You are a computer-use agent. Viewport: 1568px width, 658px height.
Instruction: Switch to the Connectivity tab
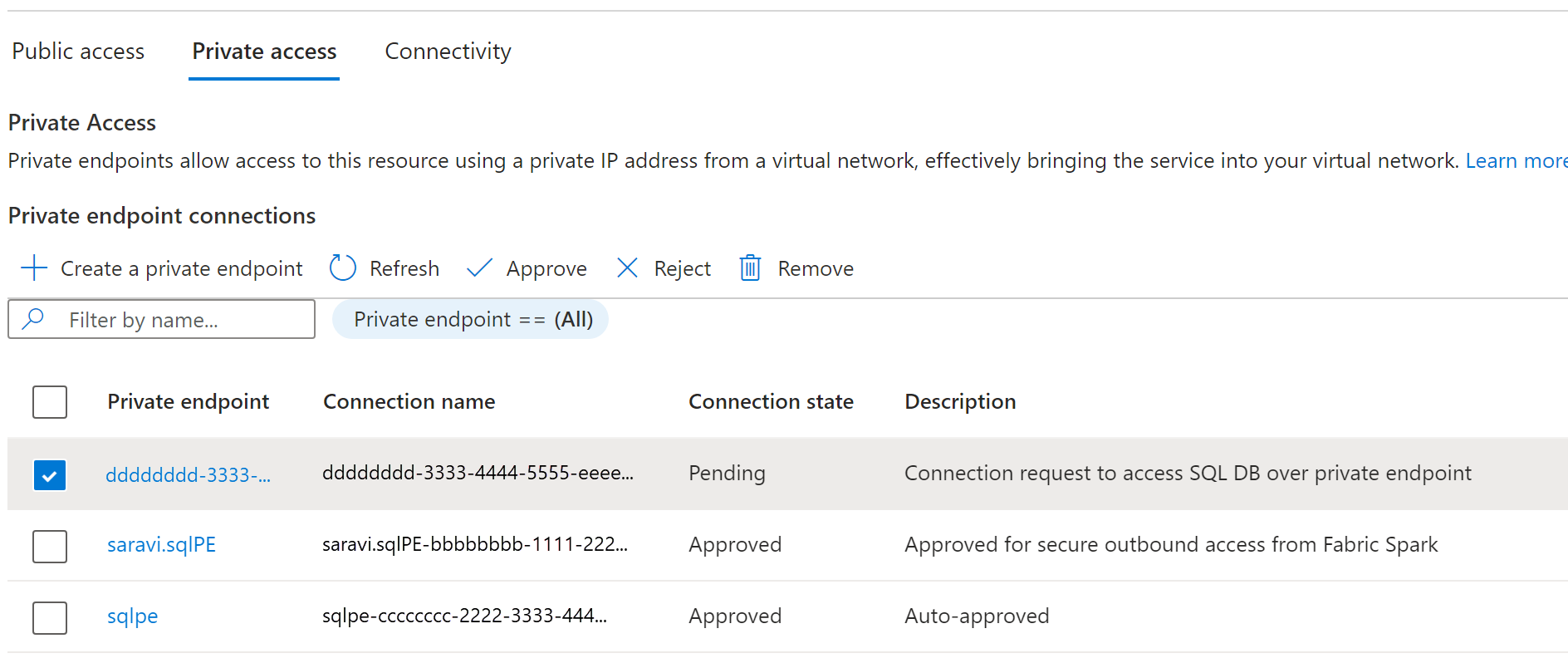click(448, 52)
